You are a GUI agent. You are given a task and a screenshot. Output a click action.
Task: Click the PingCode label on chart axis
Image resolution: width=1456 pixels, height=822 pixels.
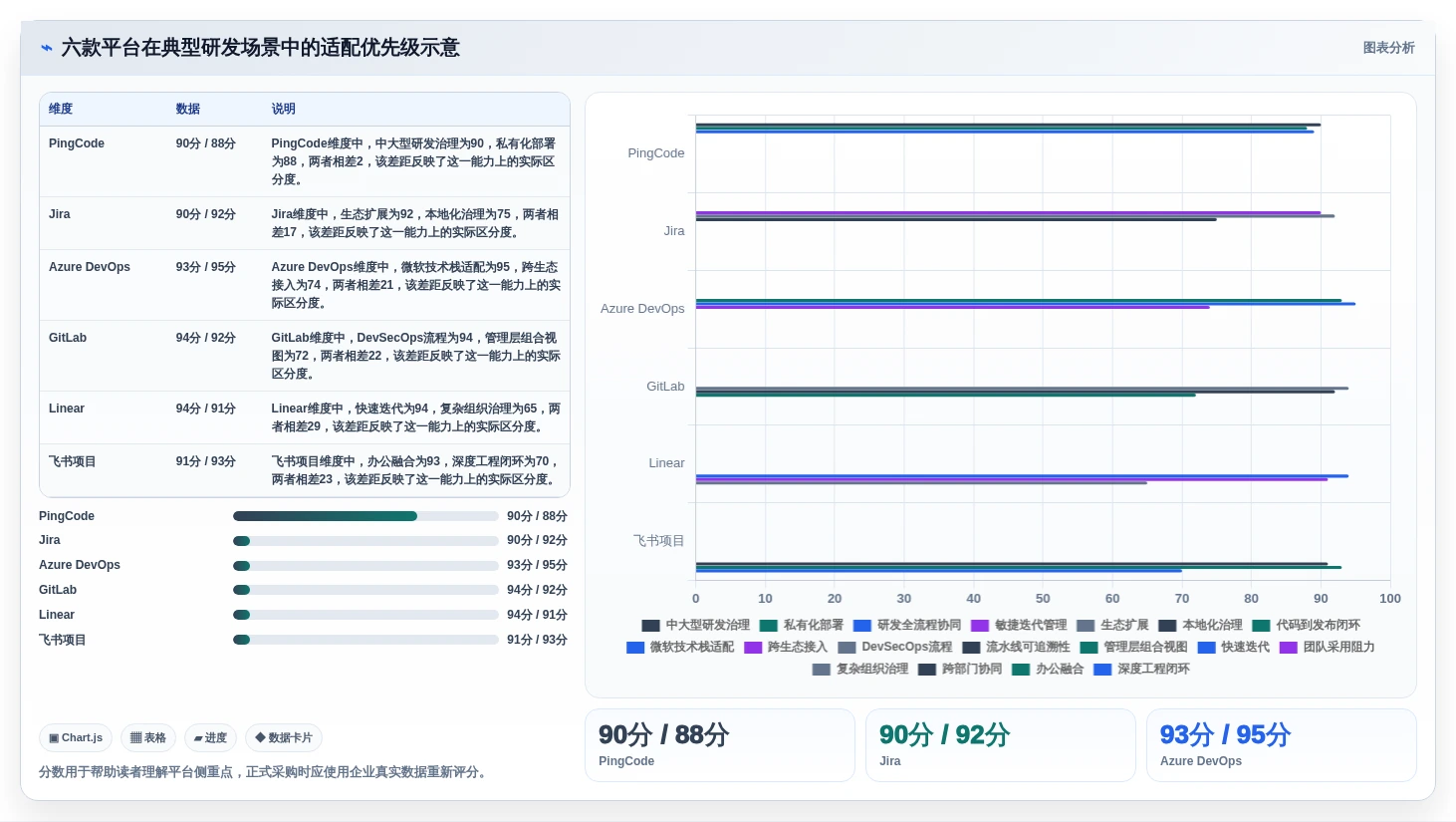pos(656,153)
